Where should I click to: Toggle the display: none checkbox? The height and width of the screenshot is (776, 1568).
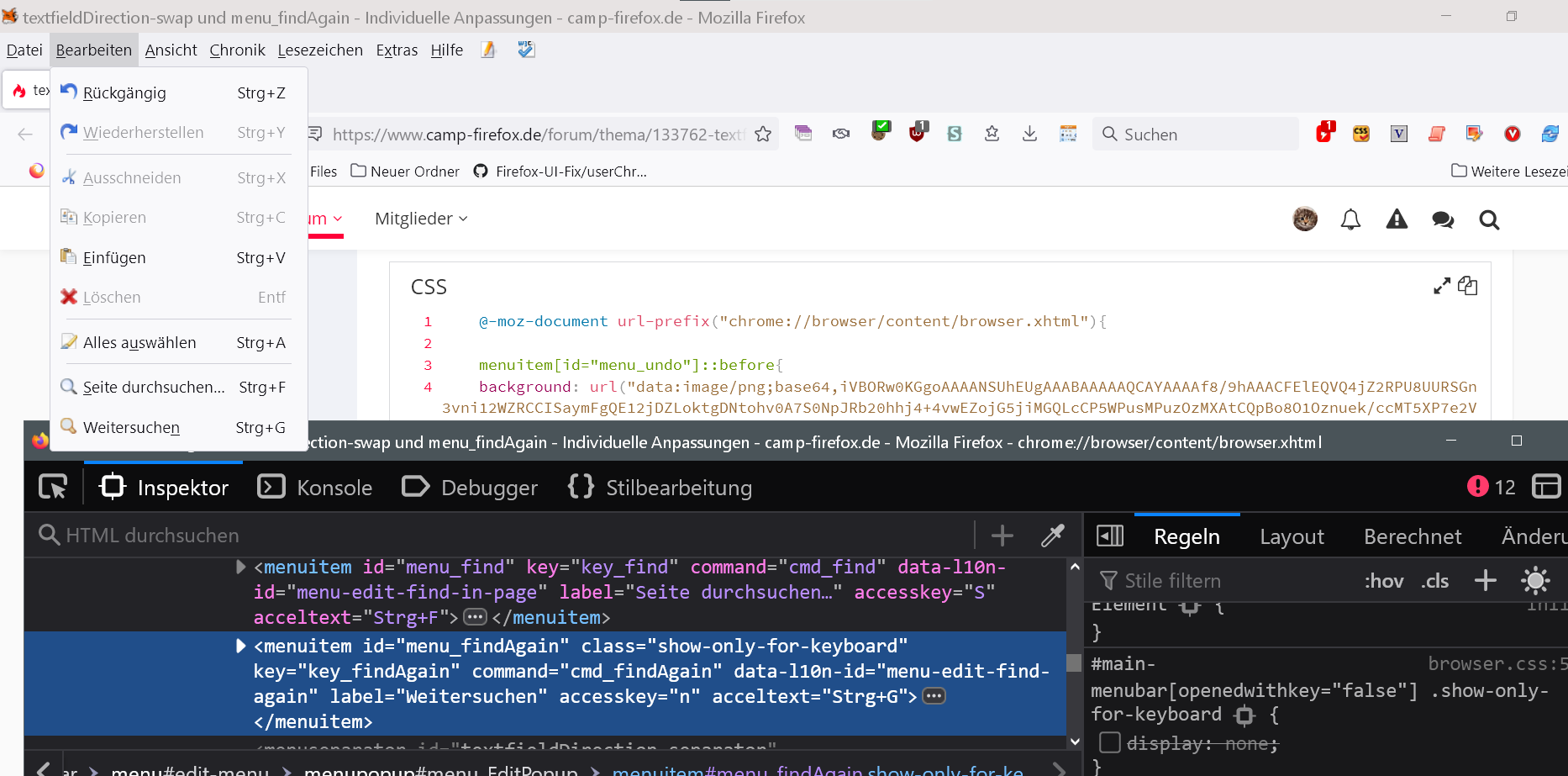coord(1110,742)
